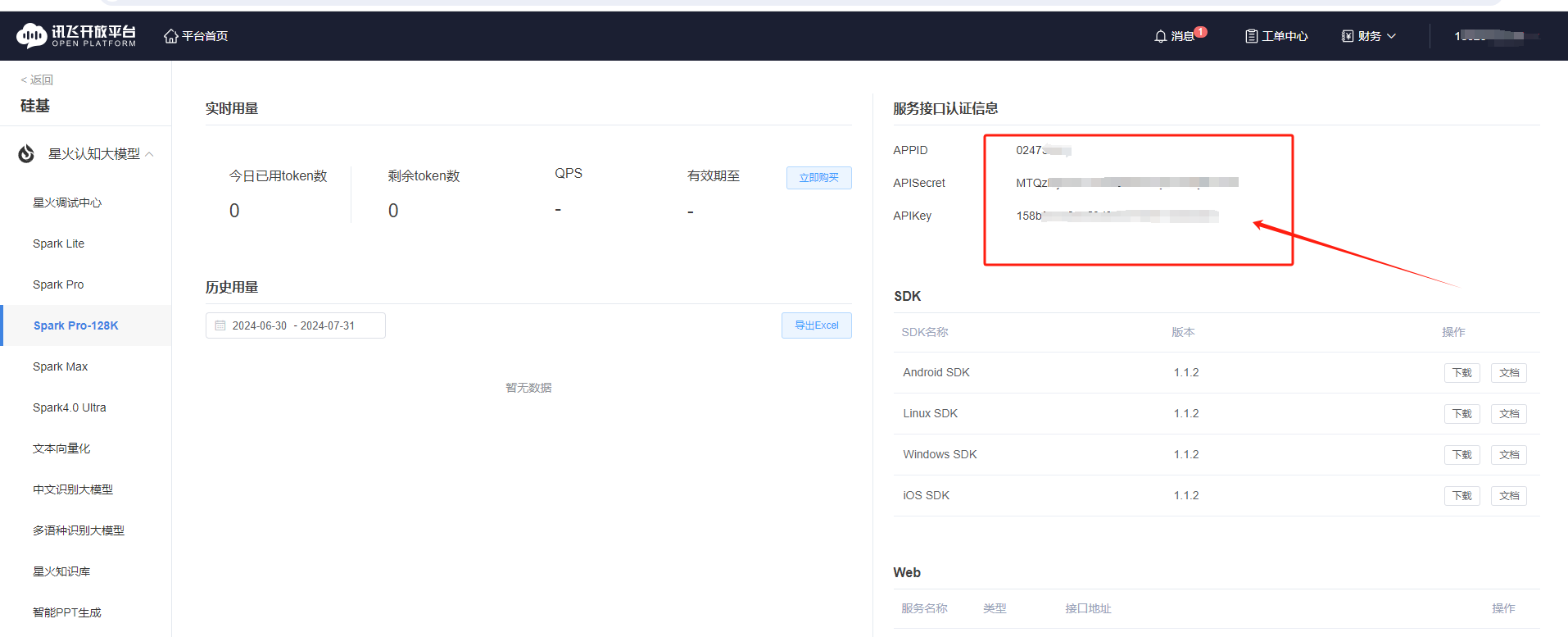Click the home icon beside 平台首页
Screen dimensions: 1568x637
171,36
